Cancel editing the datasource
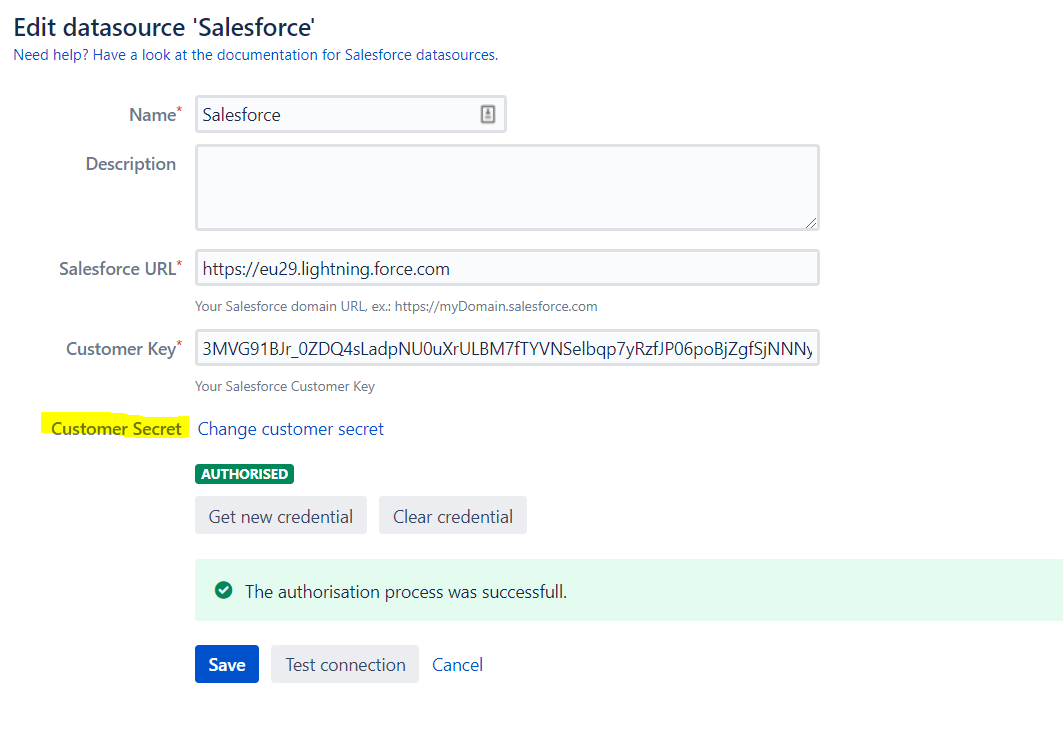1063x740 pixels. pyautogui.click(x=457, y=665)
